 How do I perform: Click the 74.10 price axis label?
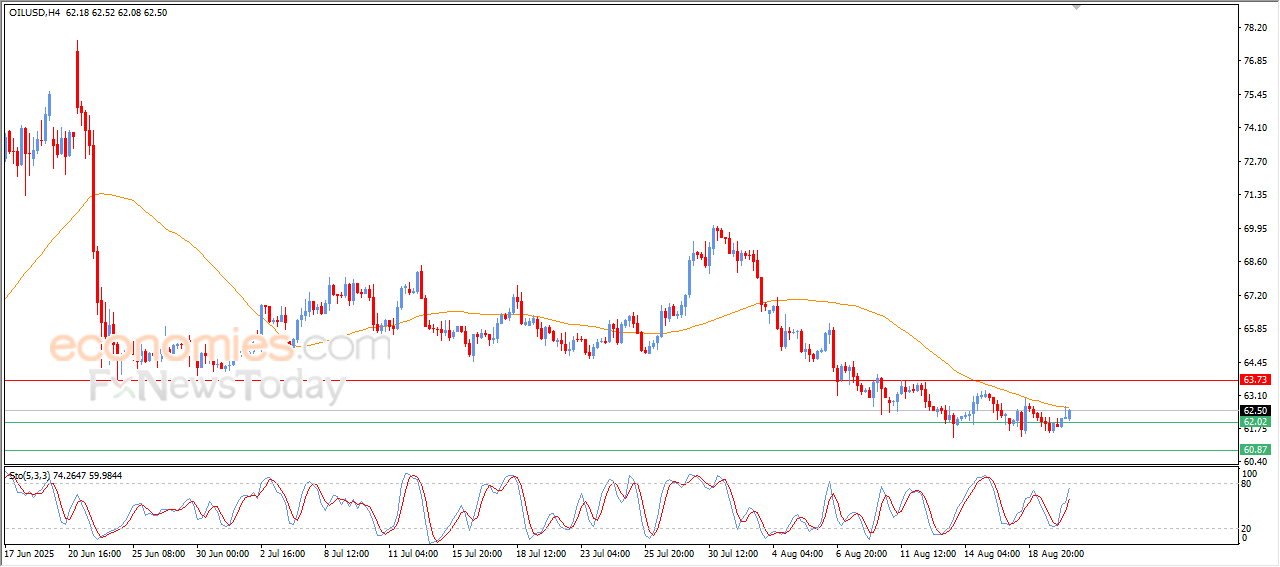[1255, 128]
